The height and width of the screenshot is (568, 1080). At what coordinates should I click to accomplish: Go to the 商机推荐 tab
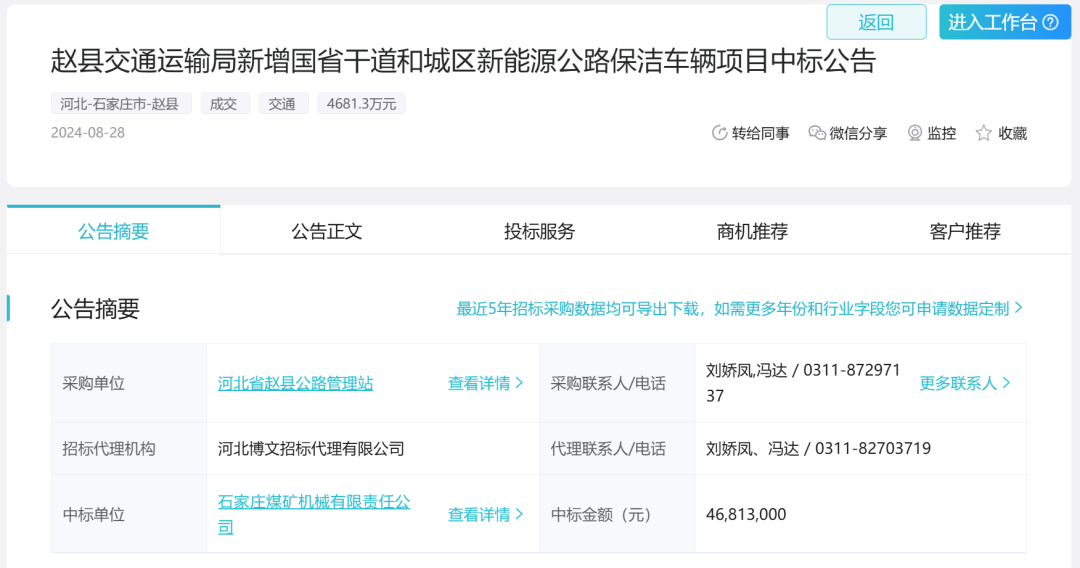(x=752, y=231)
